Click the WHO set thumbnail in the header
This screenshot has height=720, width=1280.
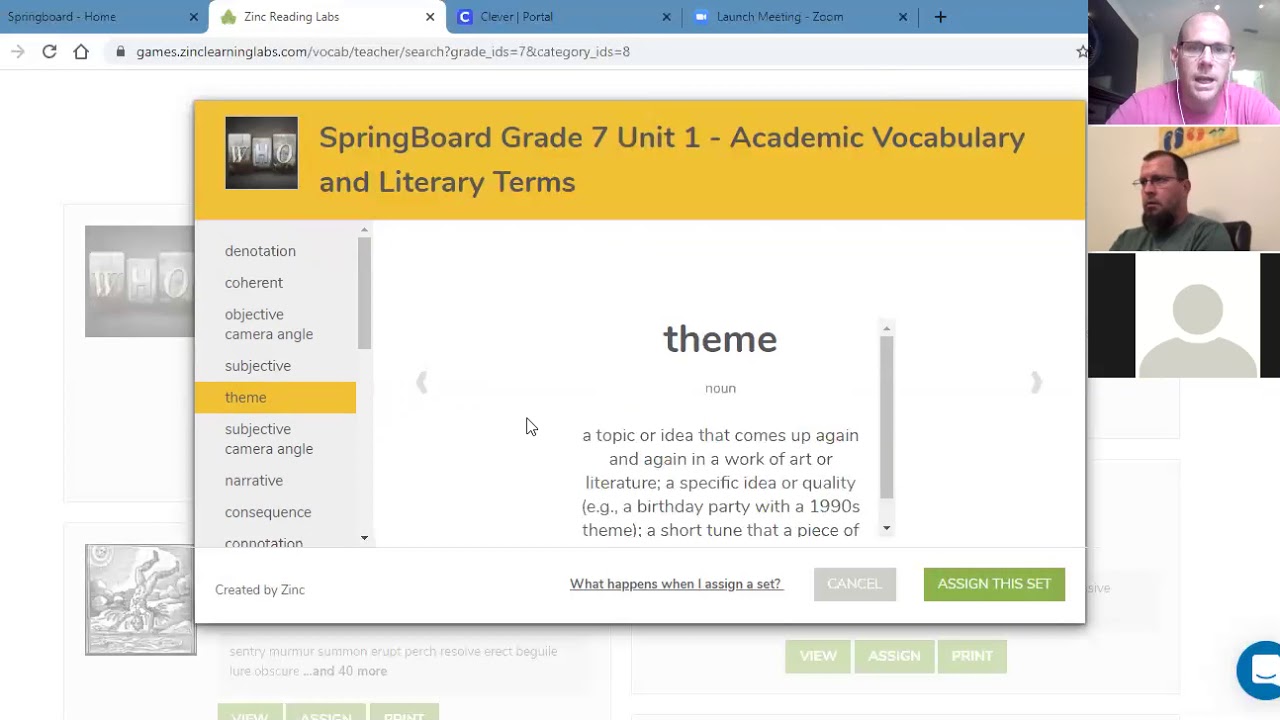click(261, 153)
